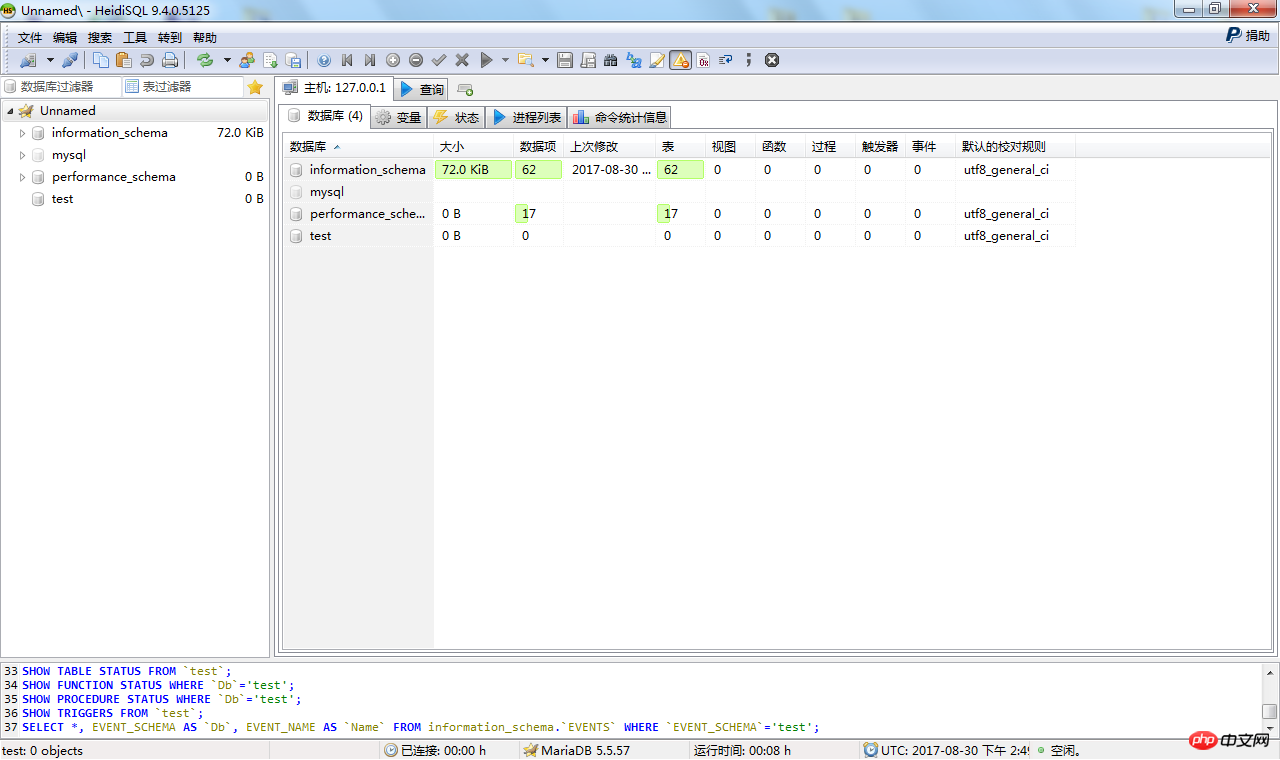Sort by the 数据库 column header
This screenshot has height=760, width=1280.
coord(359,147)
